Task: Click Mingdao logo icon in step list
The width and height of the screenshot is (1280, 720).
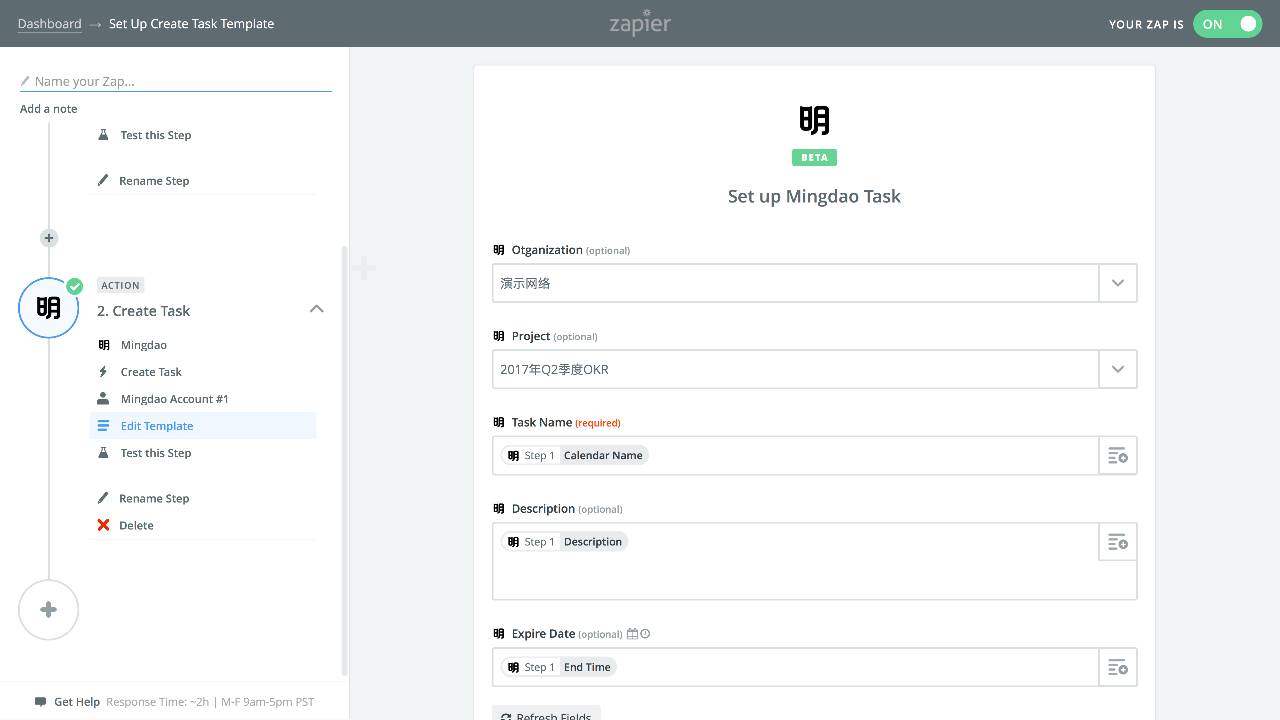Action: pyautogui.click(x=103, y=345)
